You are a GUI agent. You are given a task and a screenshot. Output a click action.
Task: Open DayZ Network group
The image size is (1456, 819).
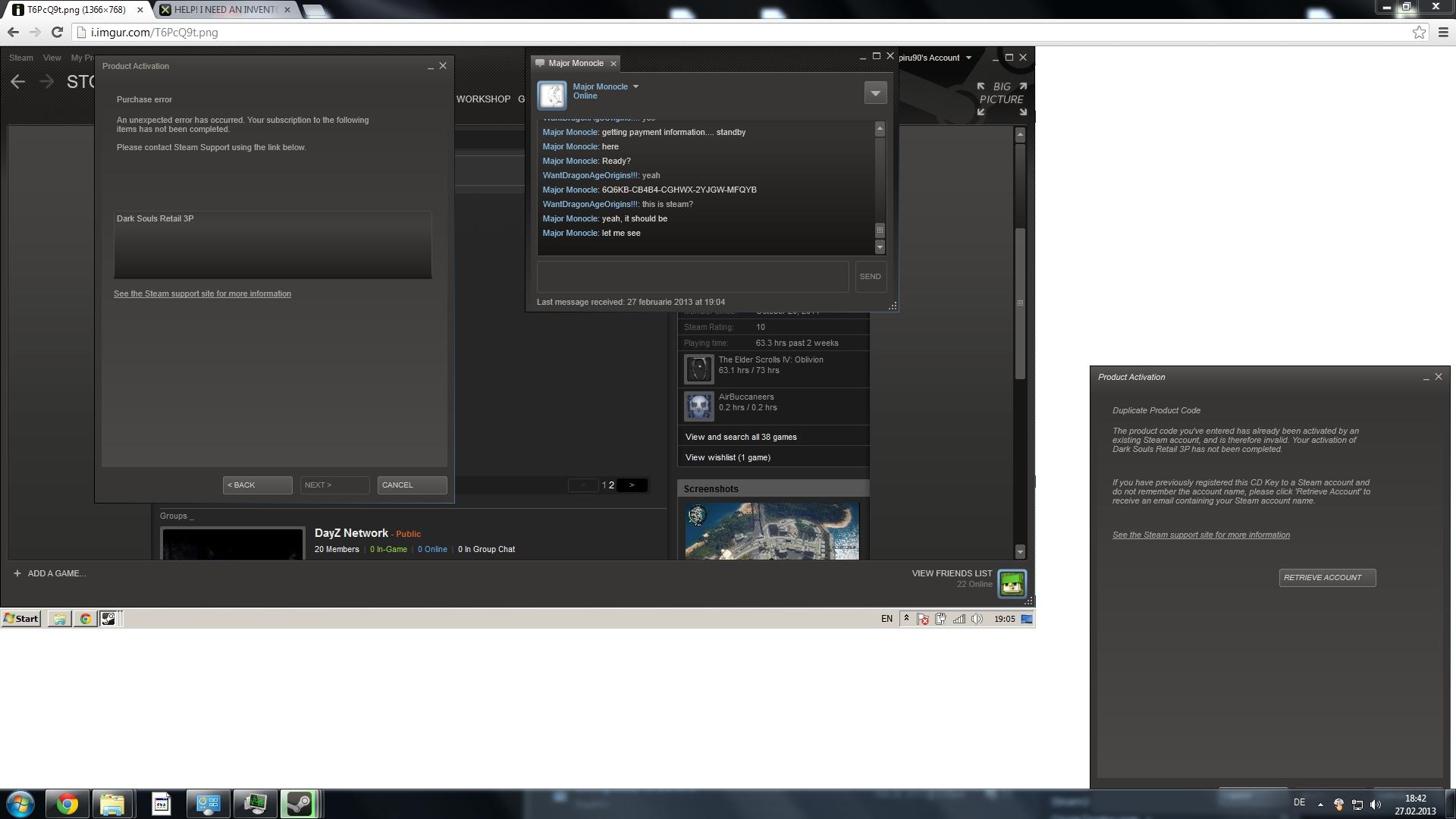351,534
